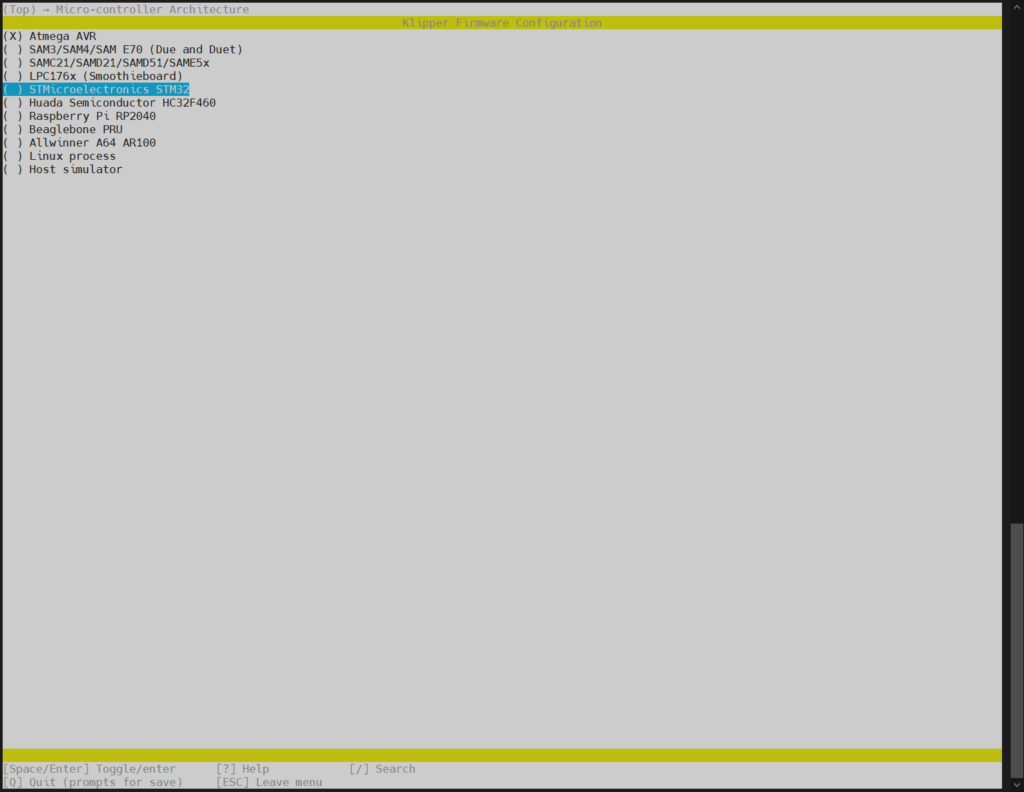Choose SAM3/SAM4/SAM E70 (Due and Duet)
1024x792 pixels.
click(123, 49)
